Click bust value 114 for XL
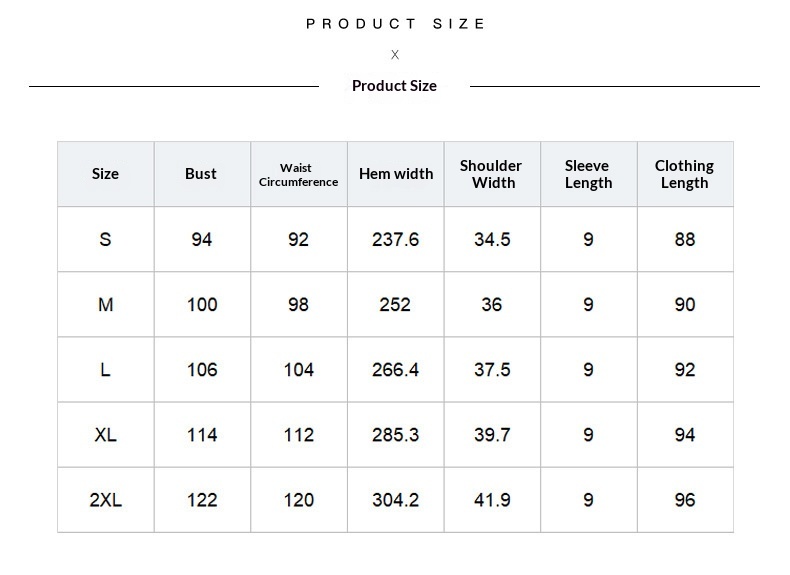Image resolution: width=790 pixels, height=575 pixels. point(202,434)
